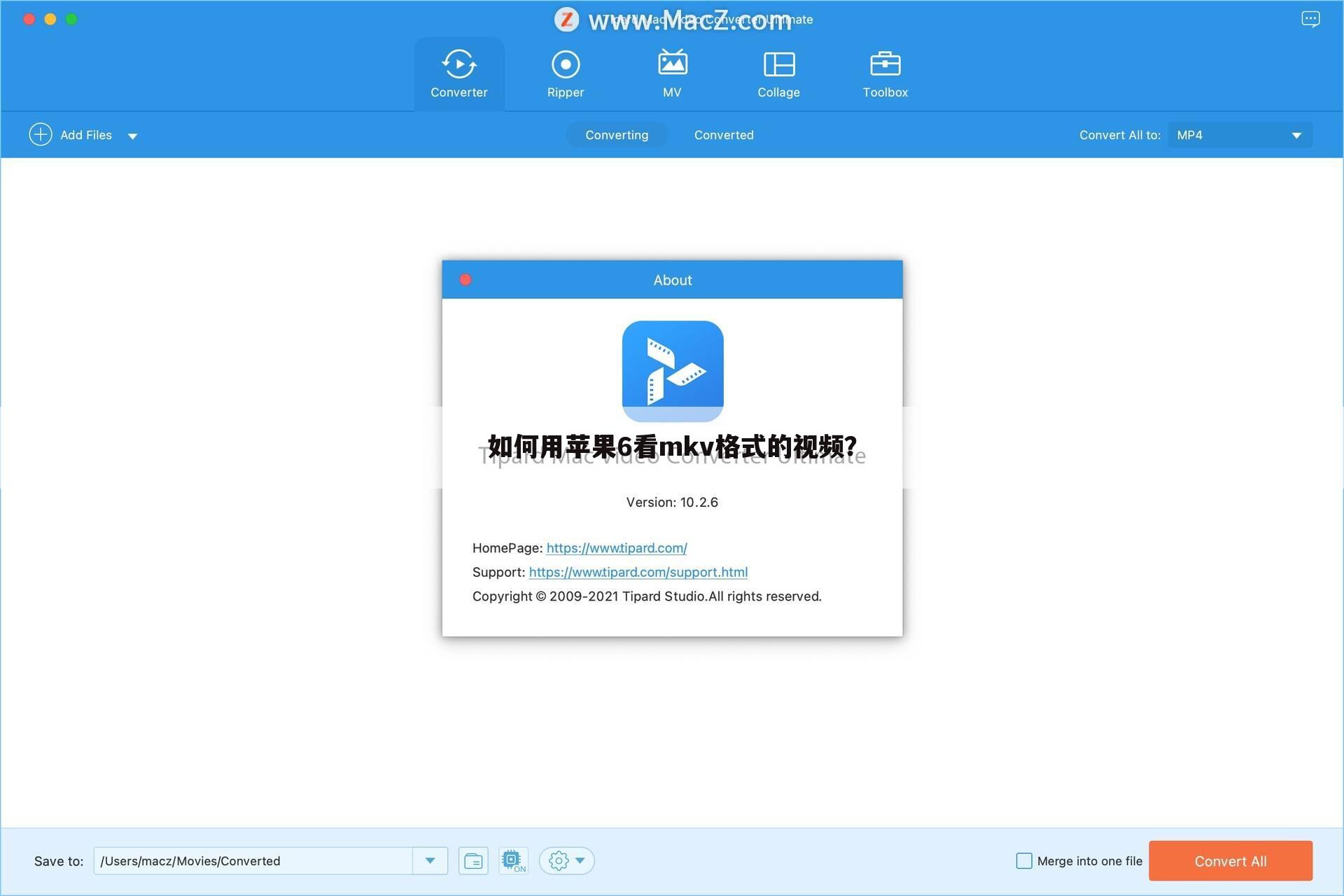Click the feedback chat bubble icon
The width and height of the screenshot is (1344, 896).
tap(1310, 19)
